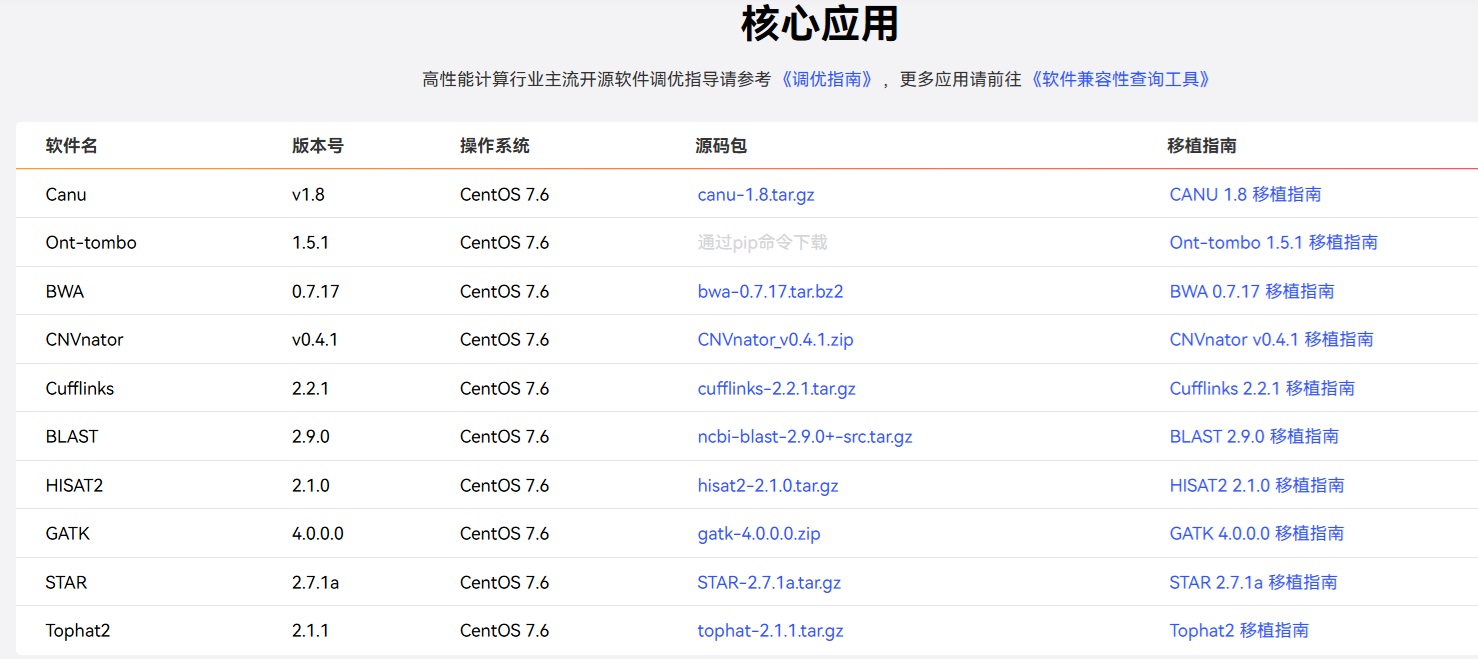This screenshot has width=1478, height=659.
Task: Click the Tophat2 software name cell
Action: pos(78,631)
